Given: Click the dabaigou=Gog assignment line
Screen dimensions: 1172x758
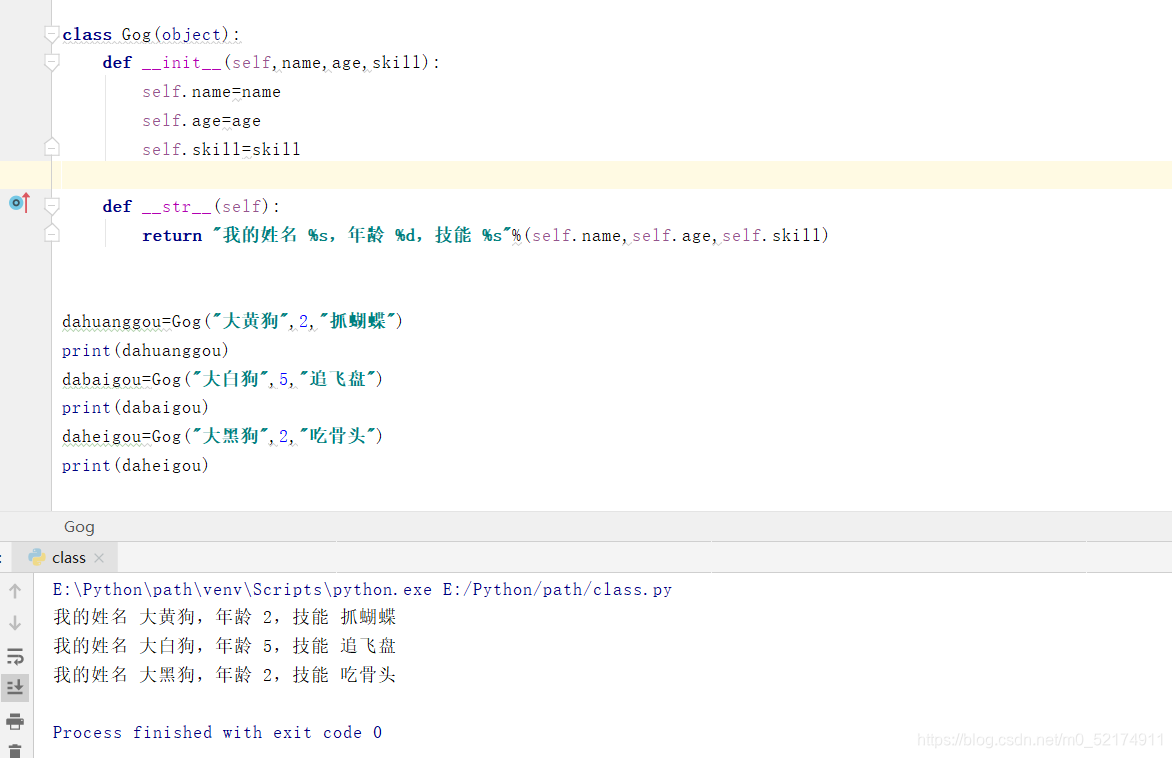Looking at the screenshot, I should pyautogui.click(x=223, y=379).
